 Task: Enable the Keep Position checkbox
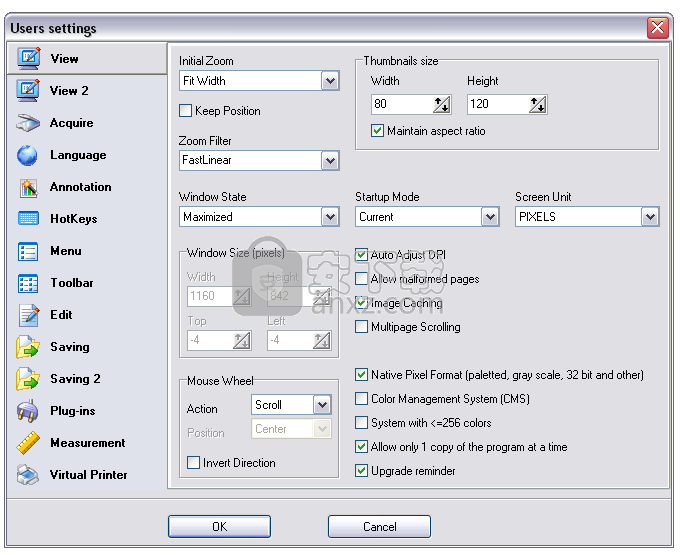pos(186,111)
